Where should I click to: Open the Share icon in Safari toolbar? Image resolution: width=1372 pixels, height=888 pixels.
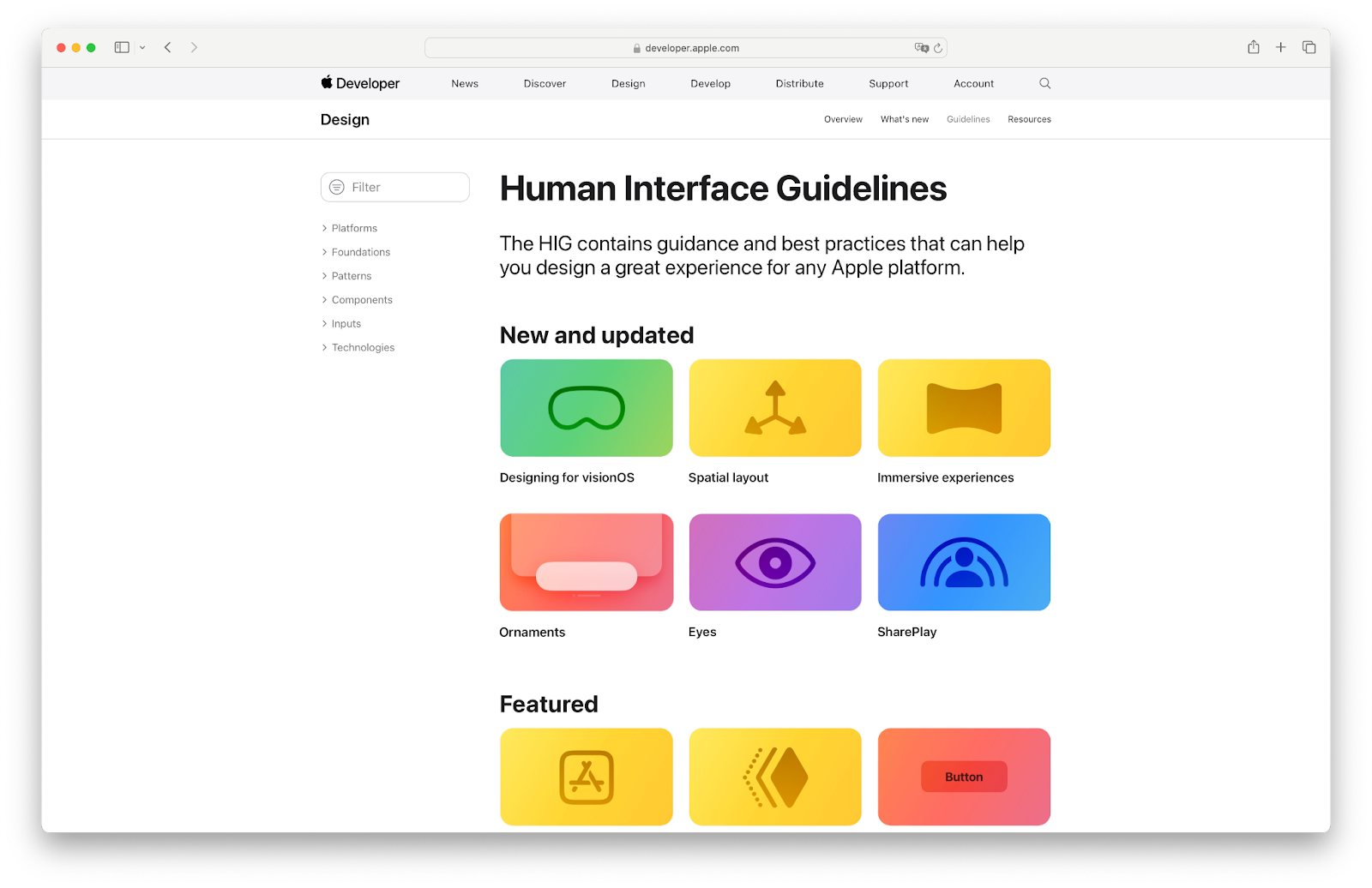pyautogui.click(x=1254, y=47)
